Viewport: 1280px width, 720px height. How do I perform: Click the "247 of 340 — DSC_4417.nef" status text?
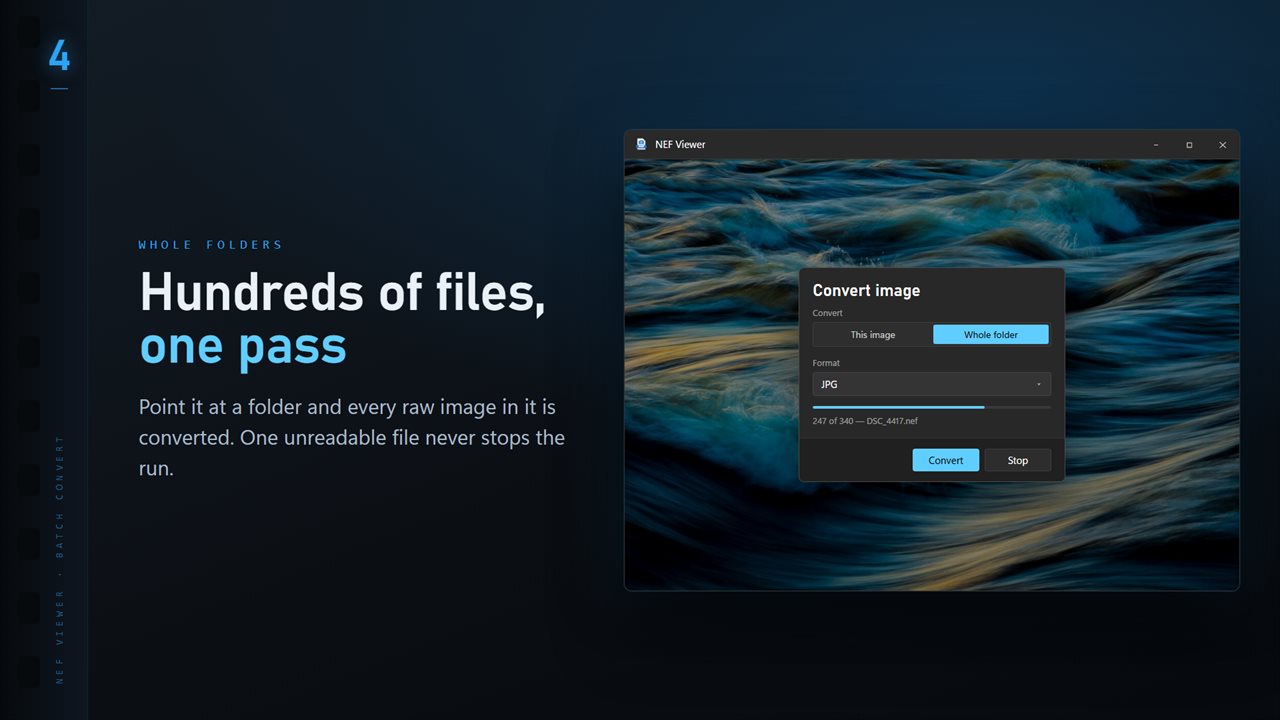(865, 421)
